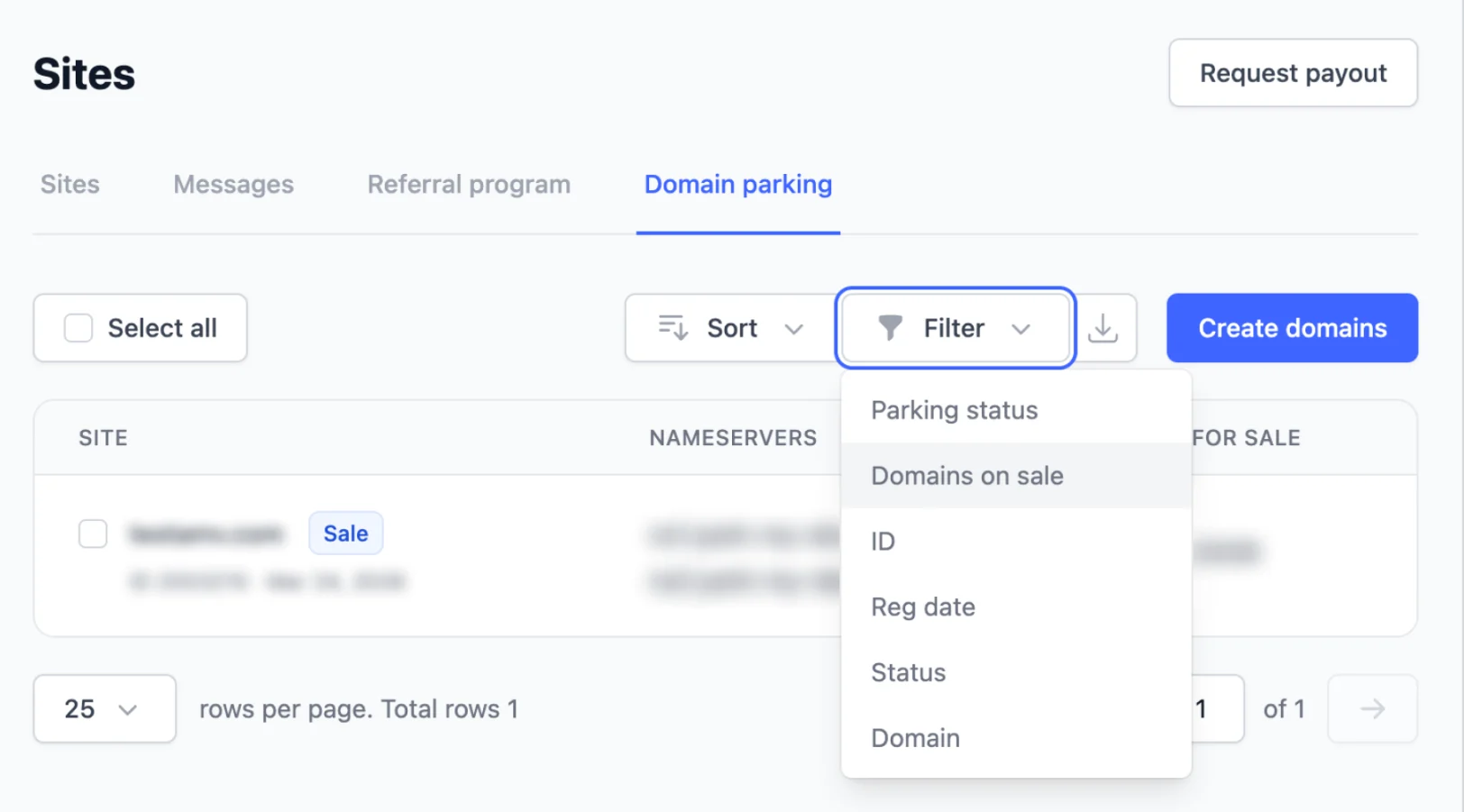Tick the Select all checkbox
Screen dimensions: 1464x812
tap(78, 328)
